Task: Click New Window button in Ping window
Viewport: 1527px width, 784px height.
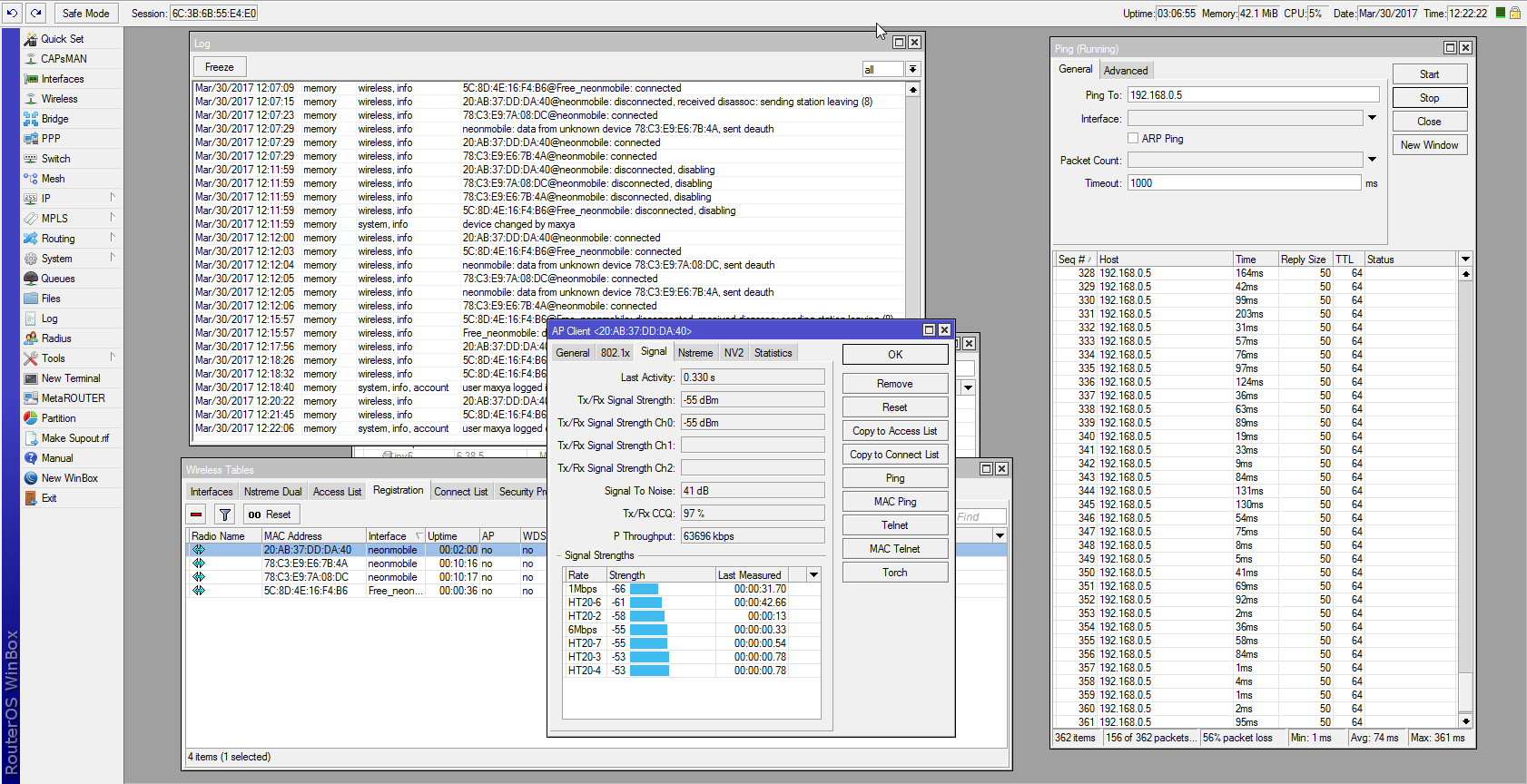Action: point(1429,145)
